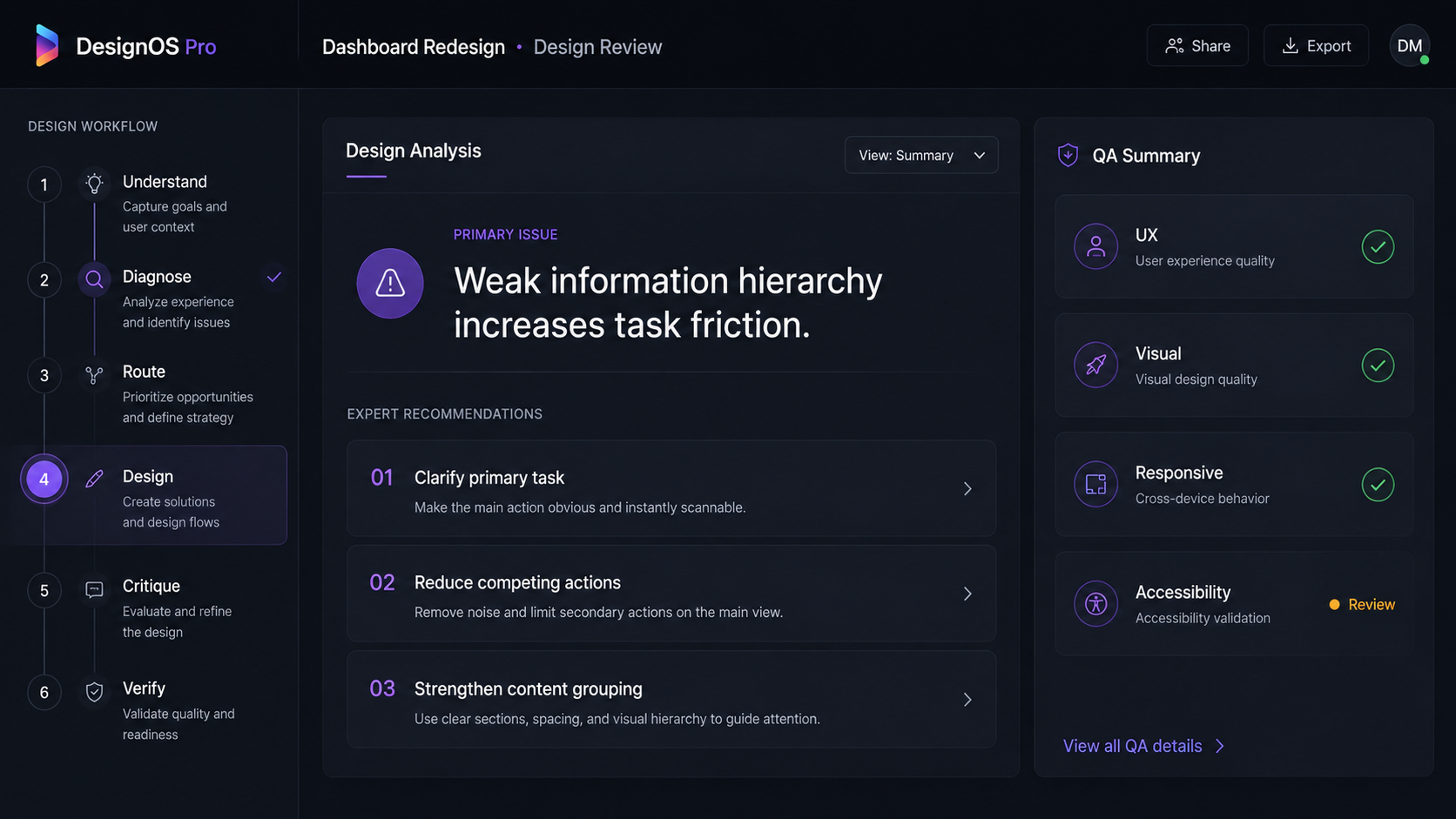Open the 02 recommendation number
Viewport: 1456px width, 819px height.
click(382, 582)
